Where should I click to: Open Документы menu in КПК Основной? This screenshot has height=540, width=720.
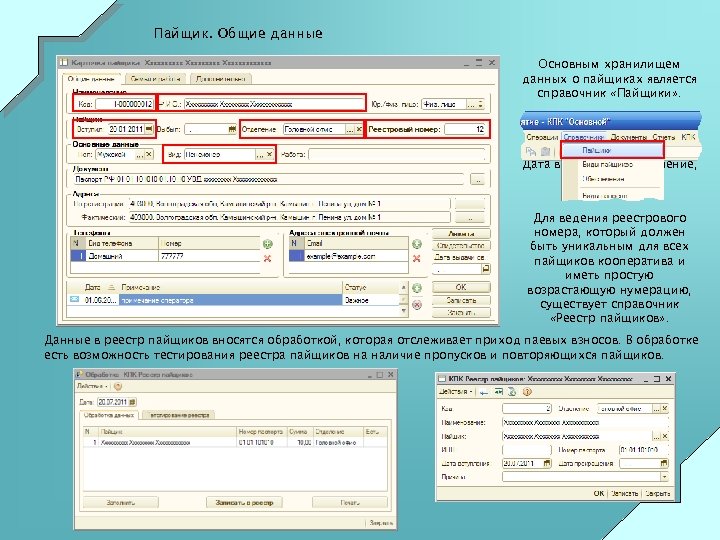click(629, 137)
